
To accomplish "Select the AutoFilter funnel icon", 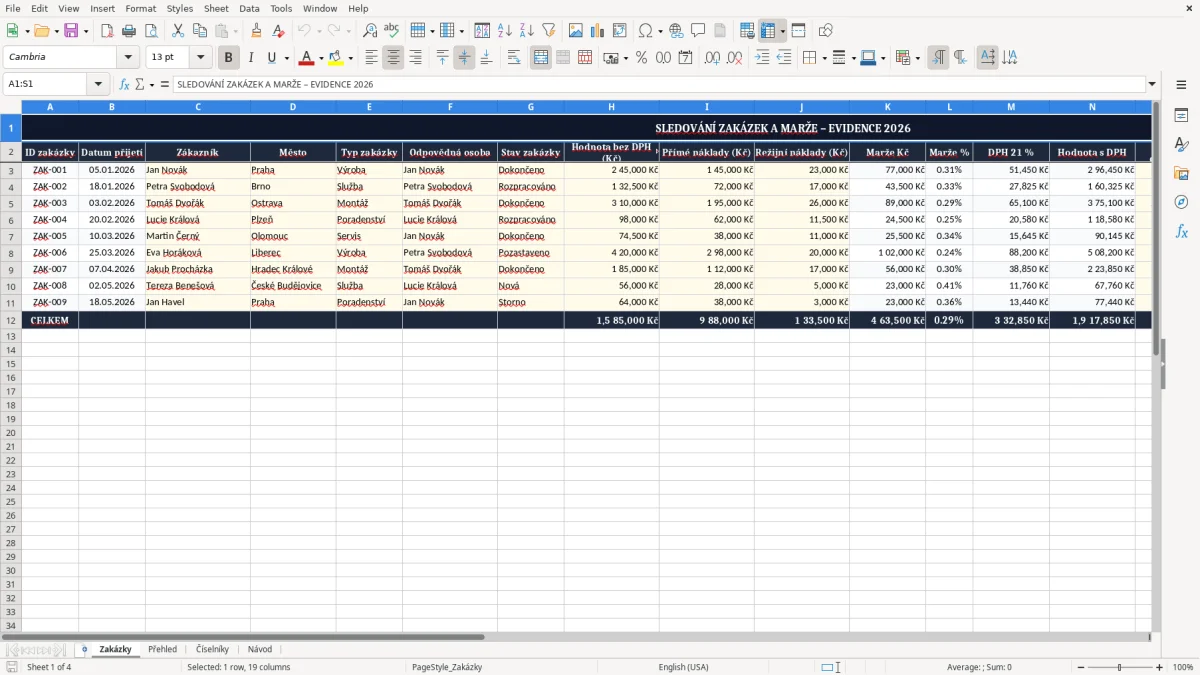I will click(548, 31).
